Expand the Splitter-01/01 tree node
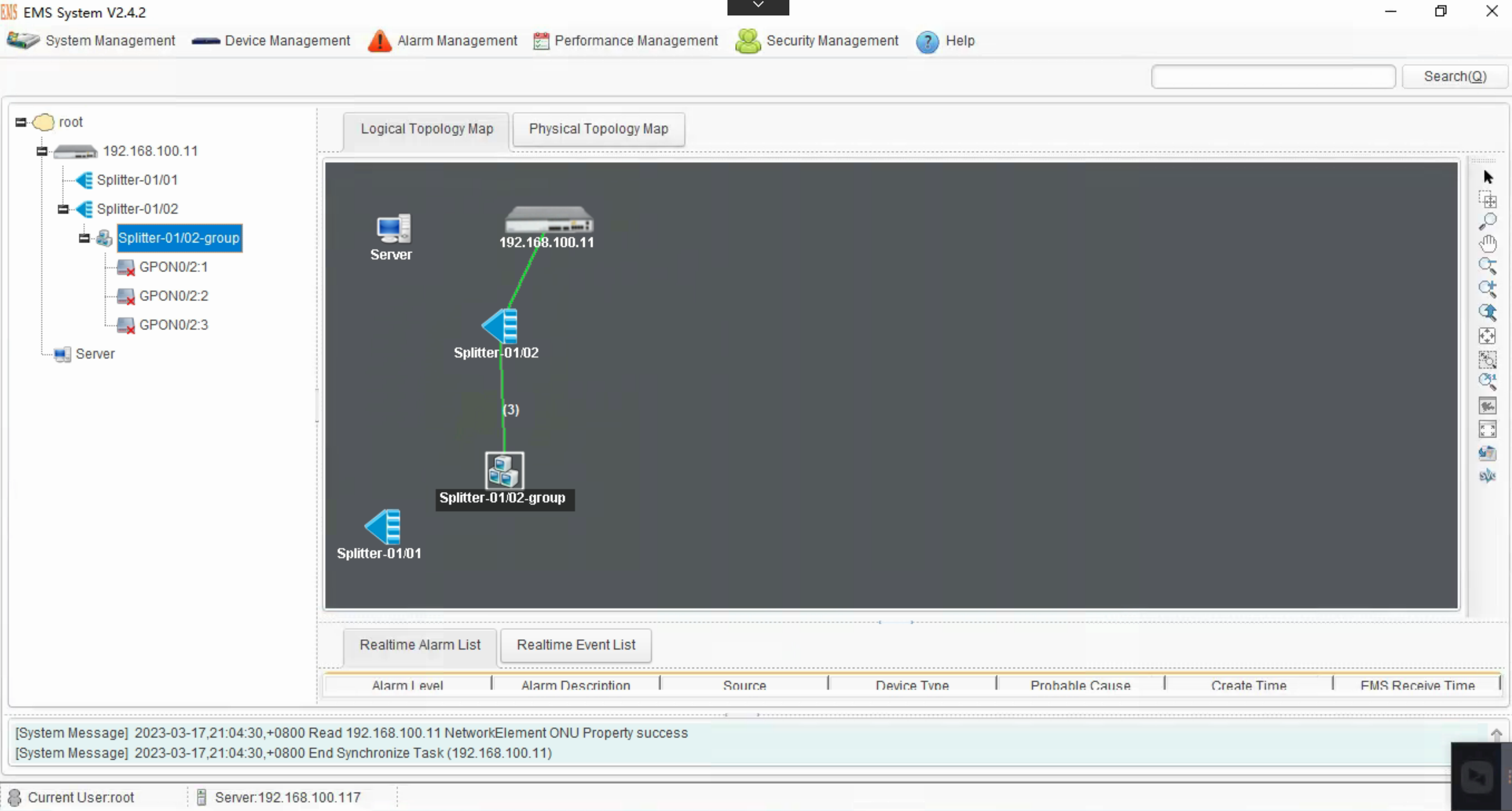Viewport: 1512px width, 811px height. 63,179
